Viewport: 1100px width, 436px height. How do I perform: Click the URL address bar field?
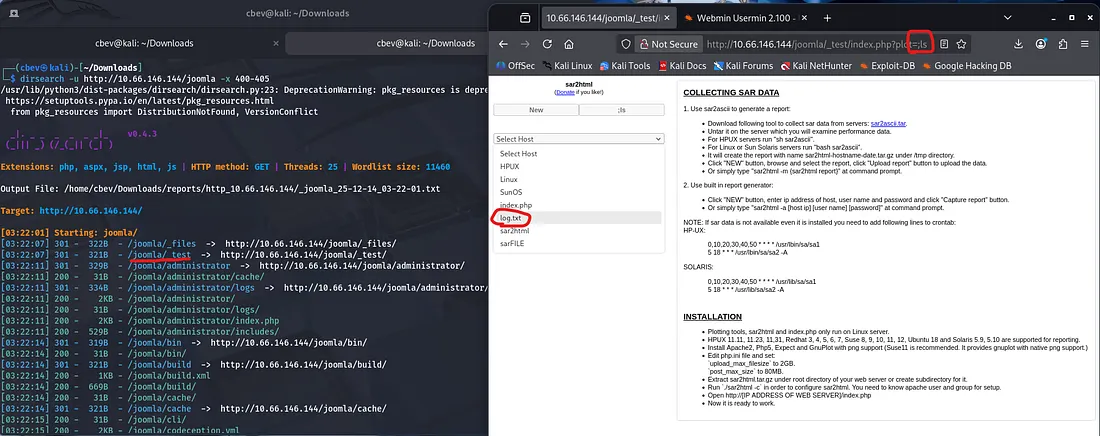(x=800, y=44)
